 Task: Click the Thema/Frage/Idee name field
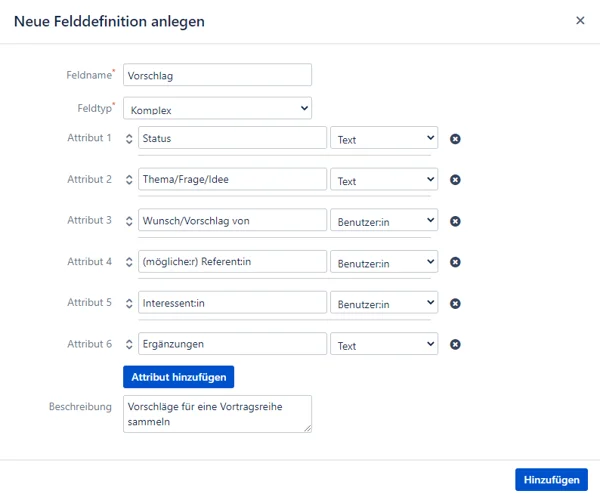pyautogui.click(x=232, y=179)
